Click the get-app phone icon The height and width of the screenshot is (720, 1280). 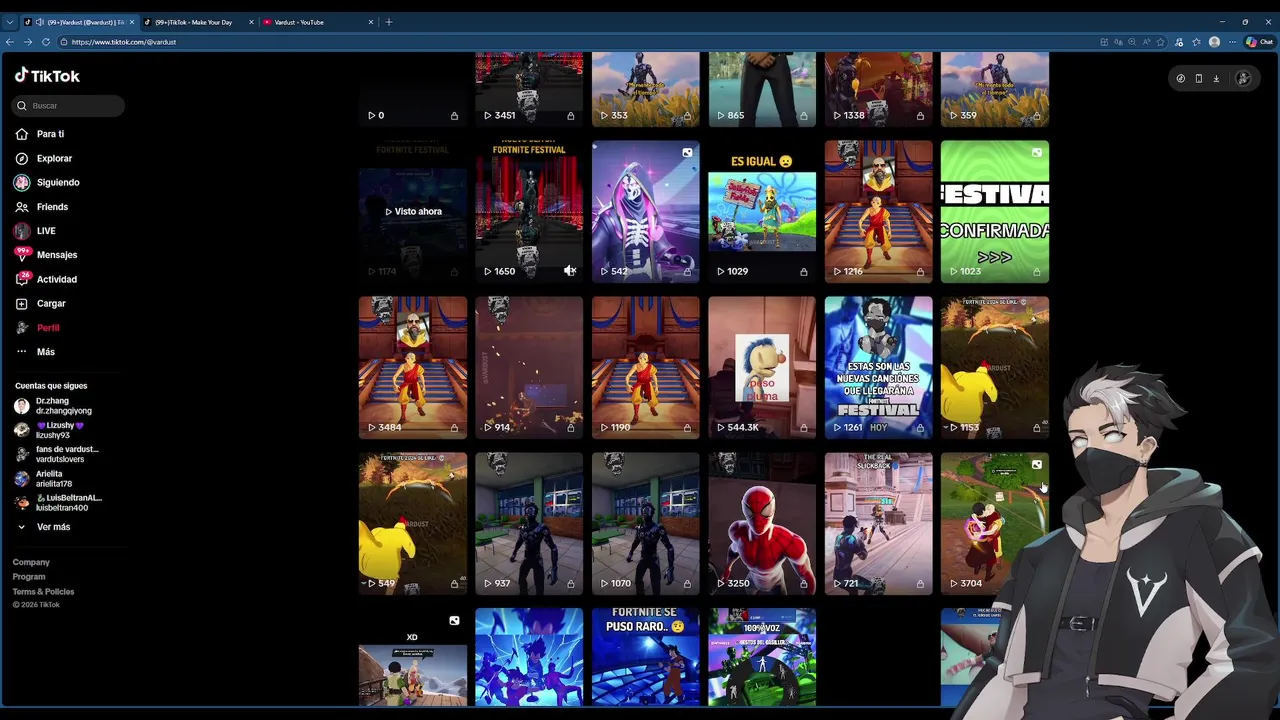click(x=1198, y=78)
